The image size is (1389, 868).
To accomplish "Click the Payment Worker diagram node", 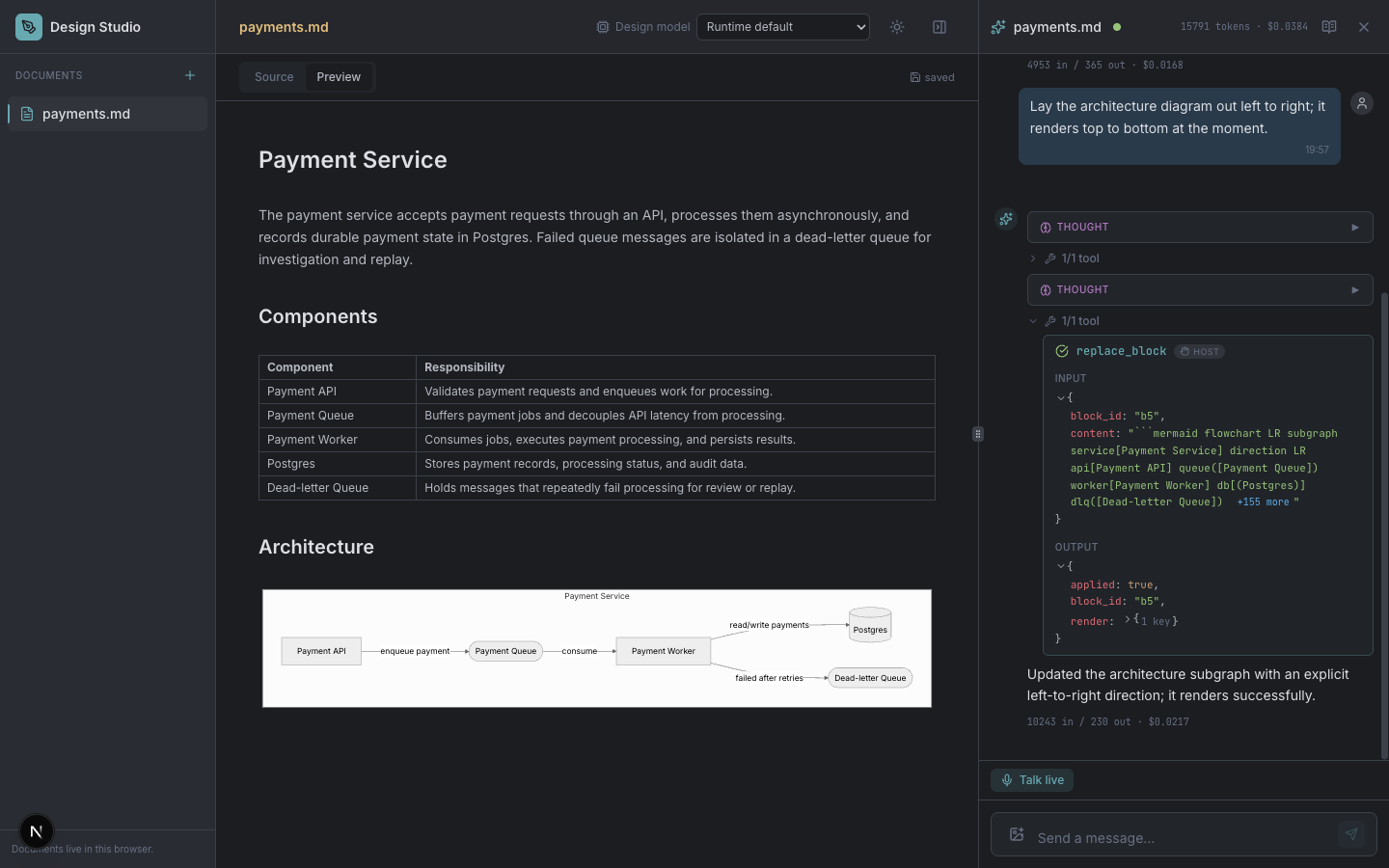I will (664, 651).
